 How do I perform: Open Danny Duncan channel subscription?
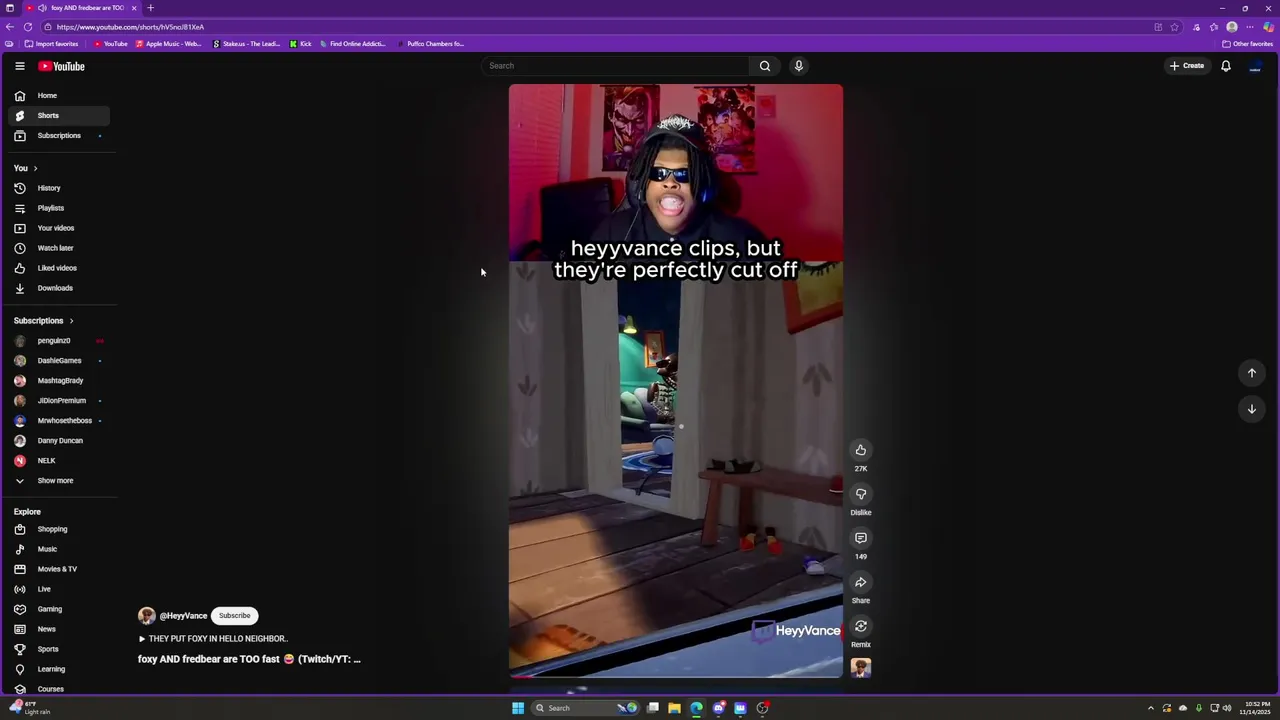pyautogui.click(x=60, y=441)
